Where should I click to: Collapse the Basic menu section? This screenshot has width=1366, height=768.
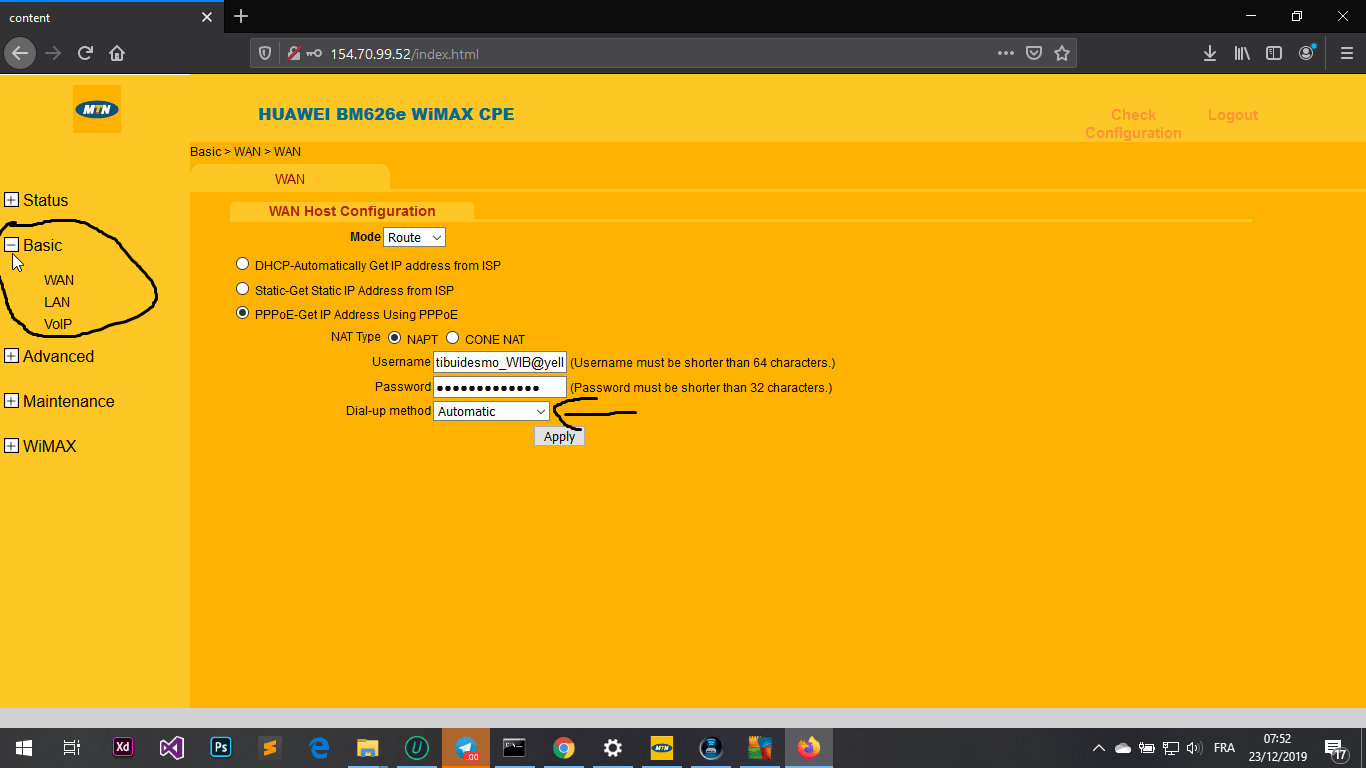(x=12, y=245)
